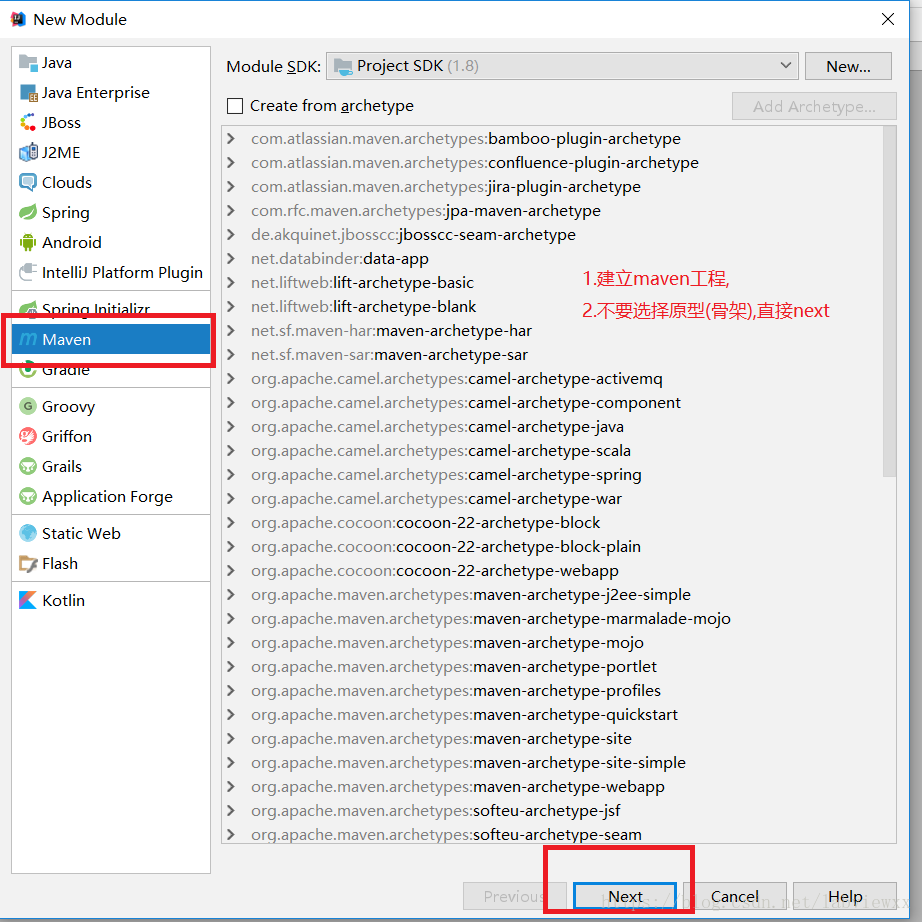
Task: Choose the Android robot icon
Action: coord(28,242)
